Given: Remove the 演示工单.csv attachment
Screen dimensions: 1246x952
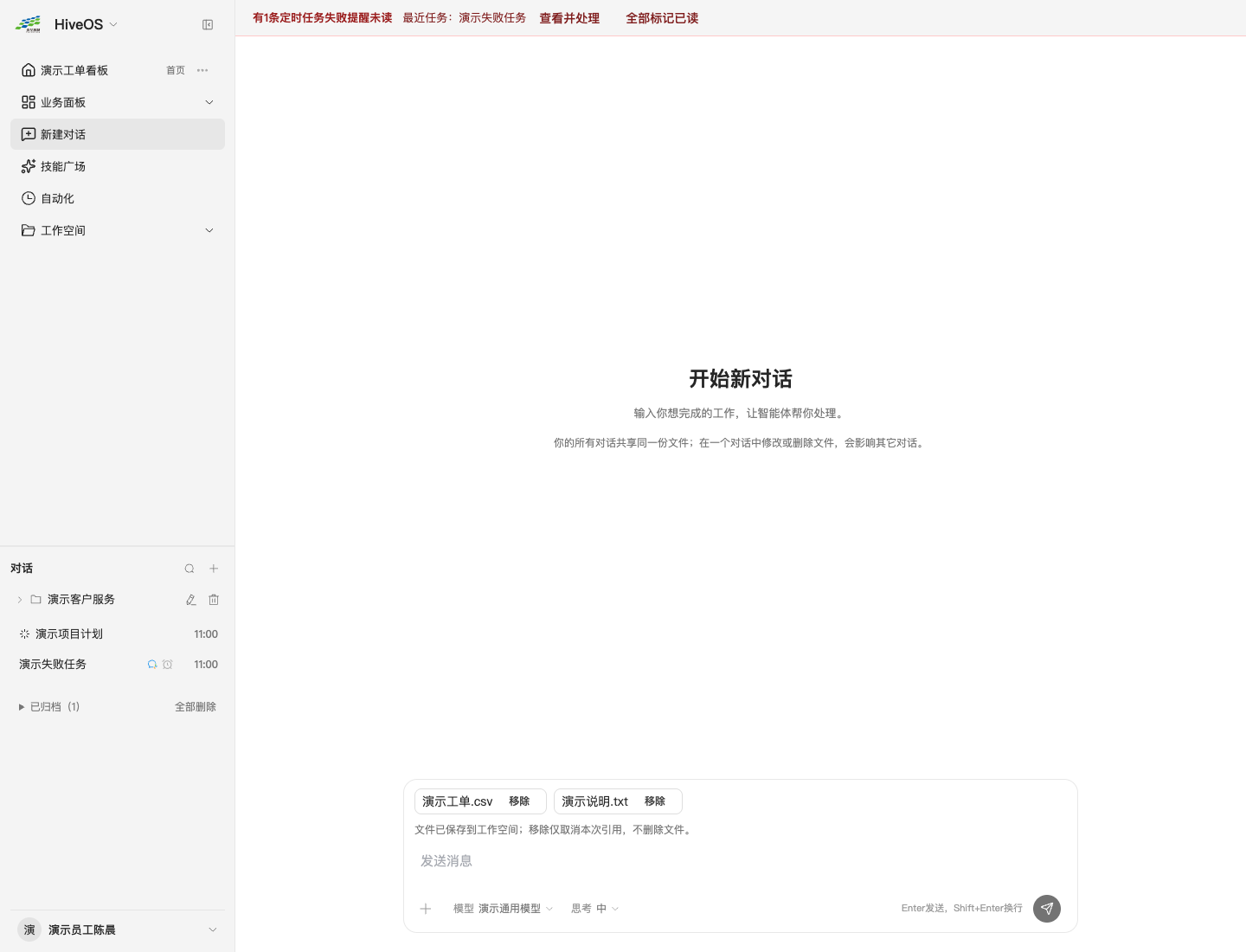Looking at the screenshot, I should point(519,801).
